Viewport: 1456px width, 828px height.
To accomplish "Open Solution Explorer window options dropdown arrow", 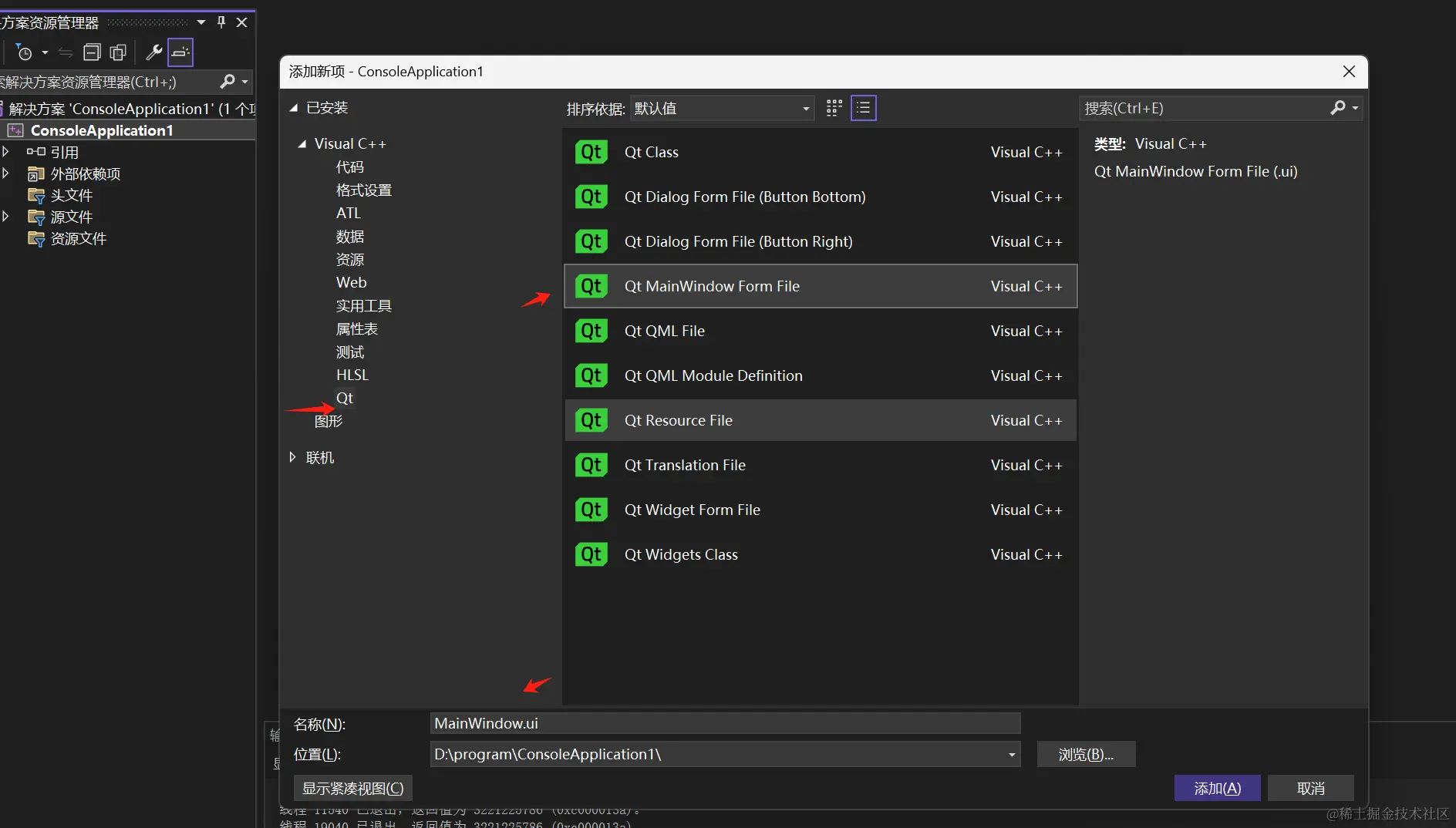I will 201,22.
